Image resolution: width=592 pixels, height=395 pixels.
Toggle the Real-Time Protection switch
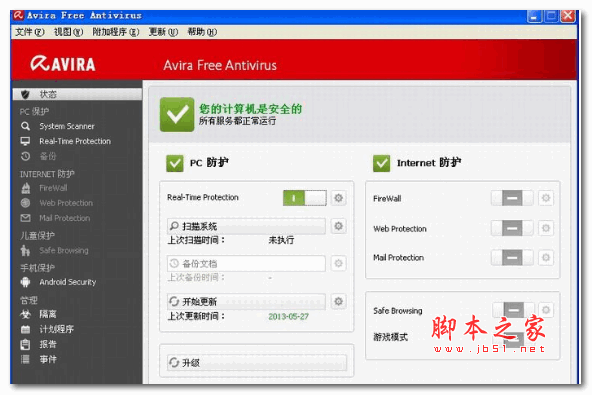[x=305, y=198]
